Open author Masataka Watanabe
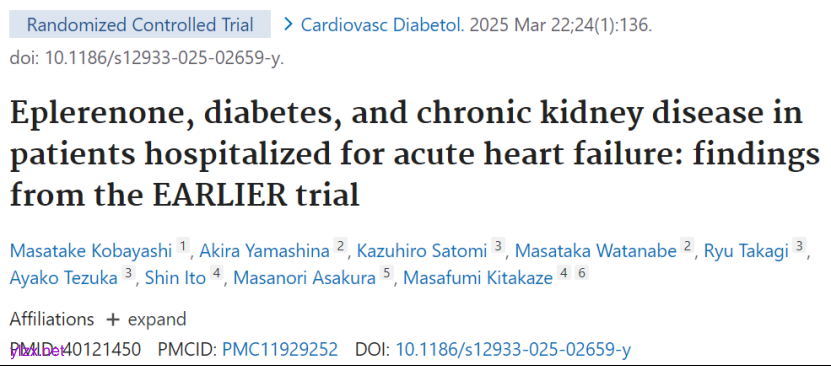Screen dimensions: 831x366 pos(596,251)
